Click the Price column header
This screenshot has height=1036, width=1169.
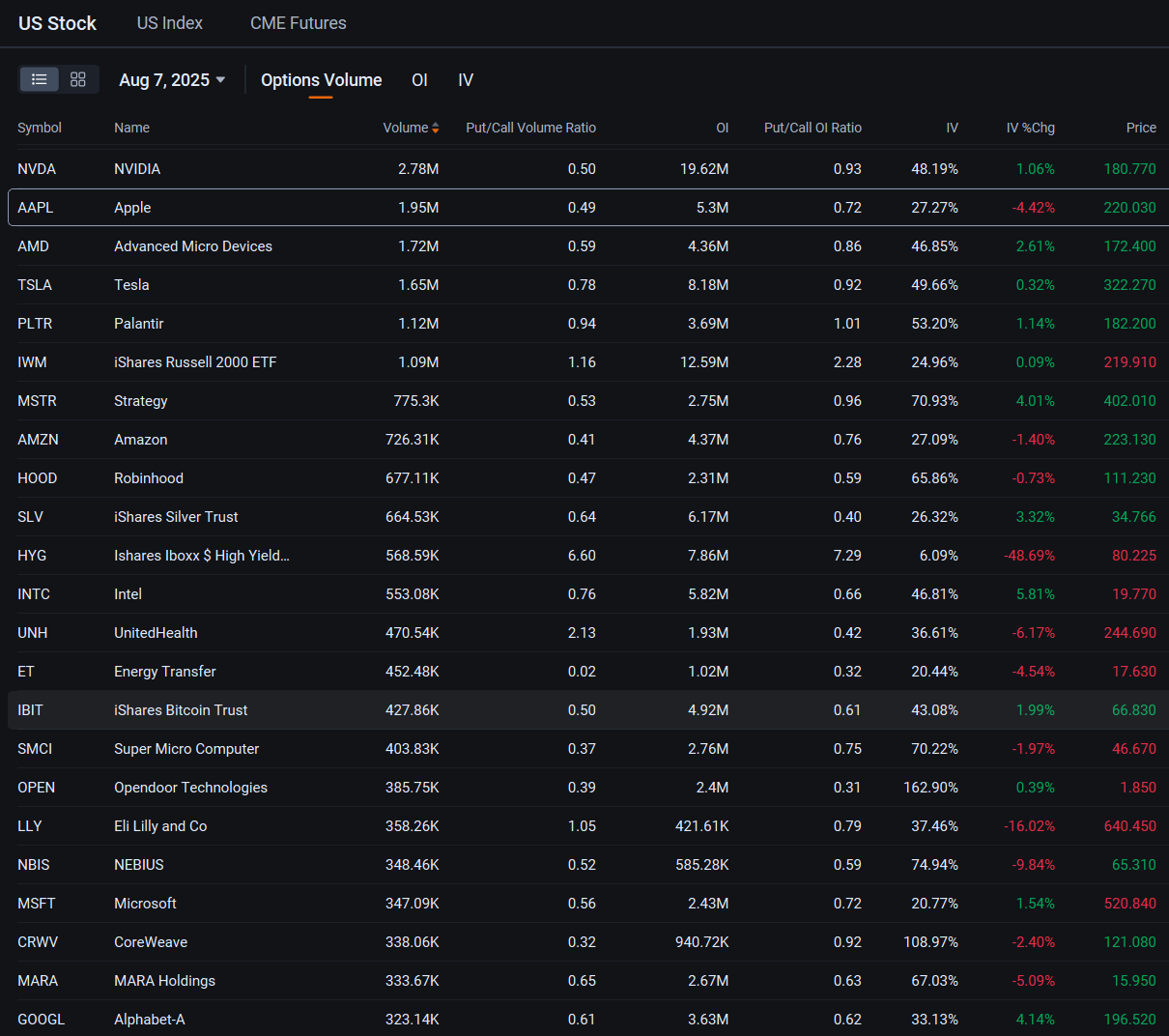pyautogui.click(x=1141, y=128)
